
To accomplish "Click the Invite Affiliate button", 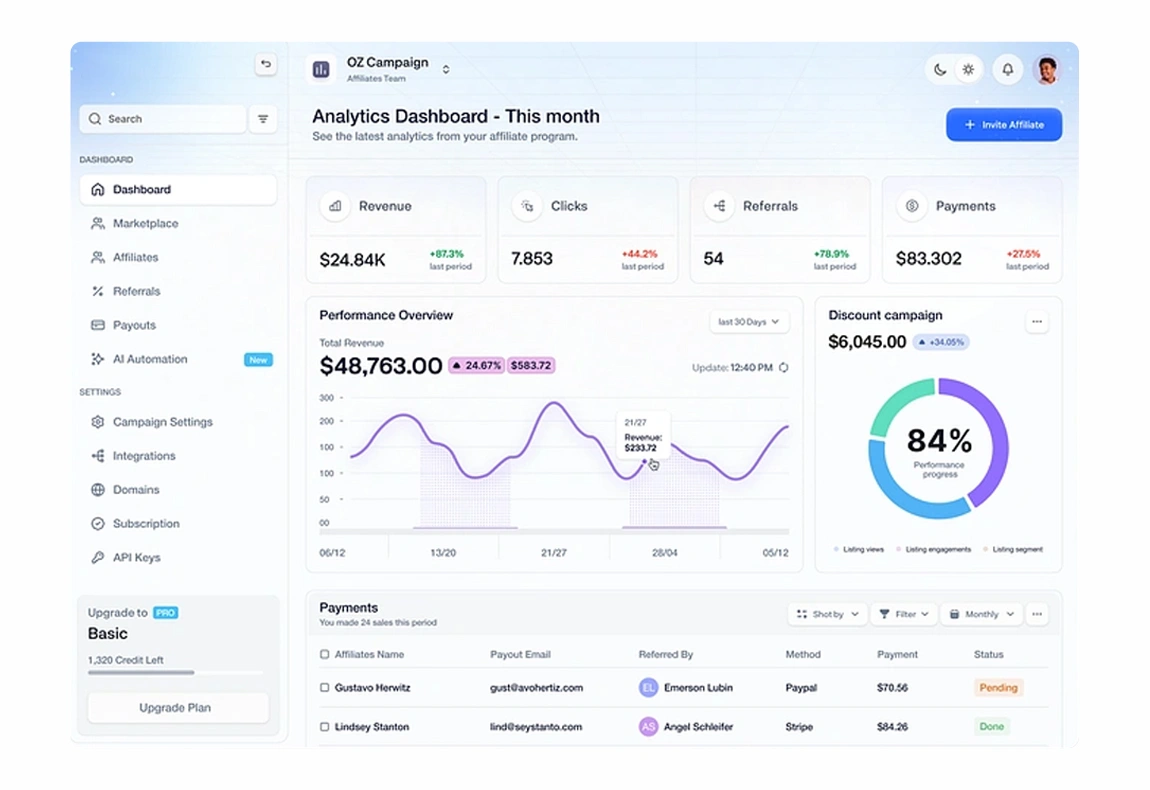I will click(1003, 124).
